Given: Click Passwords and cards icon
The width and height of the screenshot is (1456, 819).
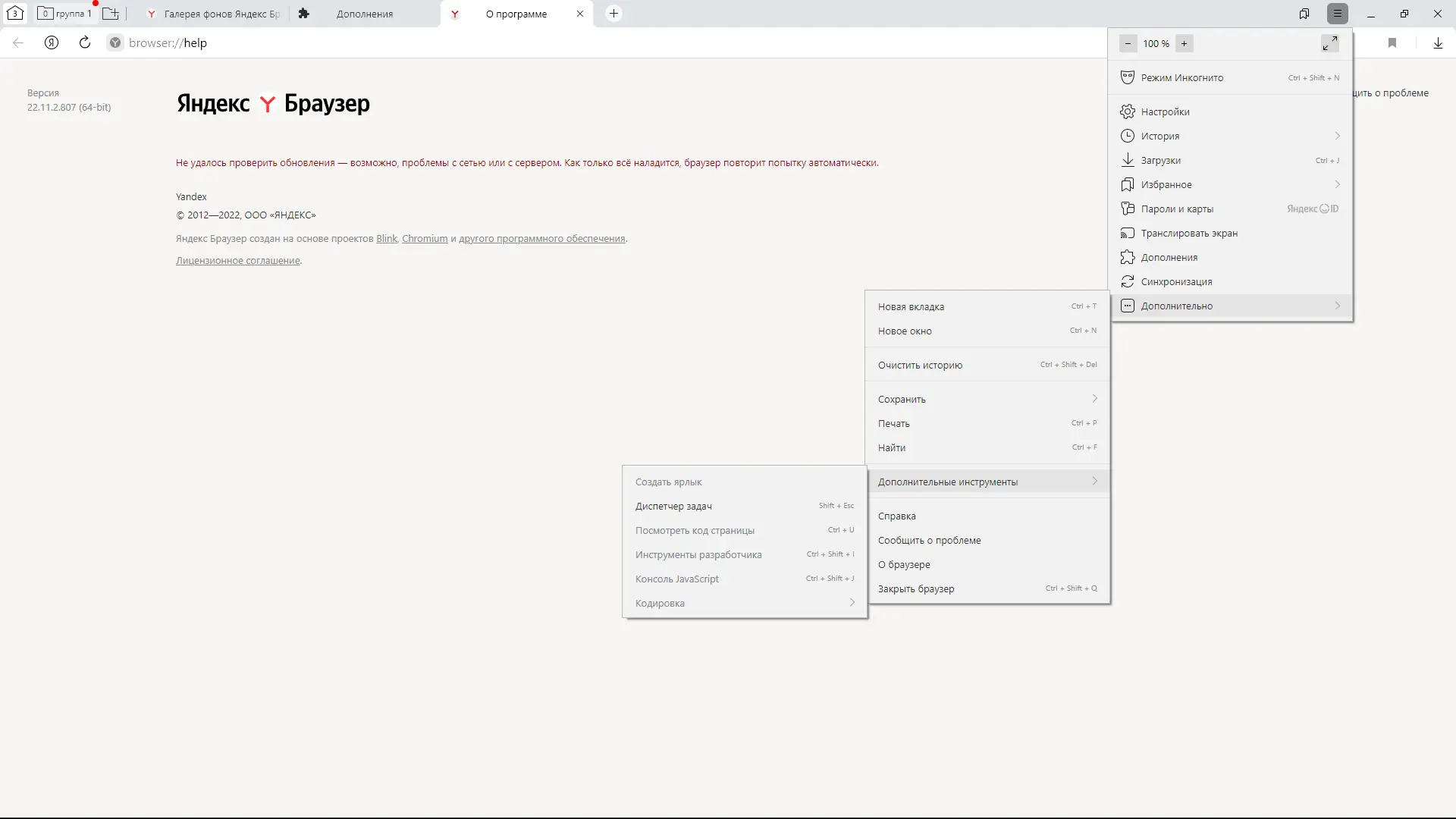Looking at the screenshot, I should point(1128,209).
